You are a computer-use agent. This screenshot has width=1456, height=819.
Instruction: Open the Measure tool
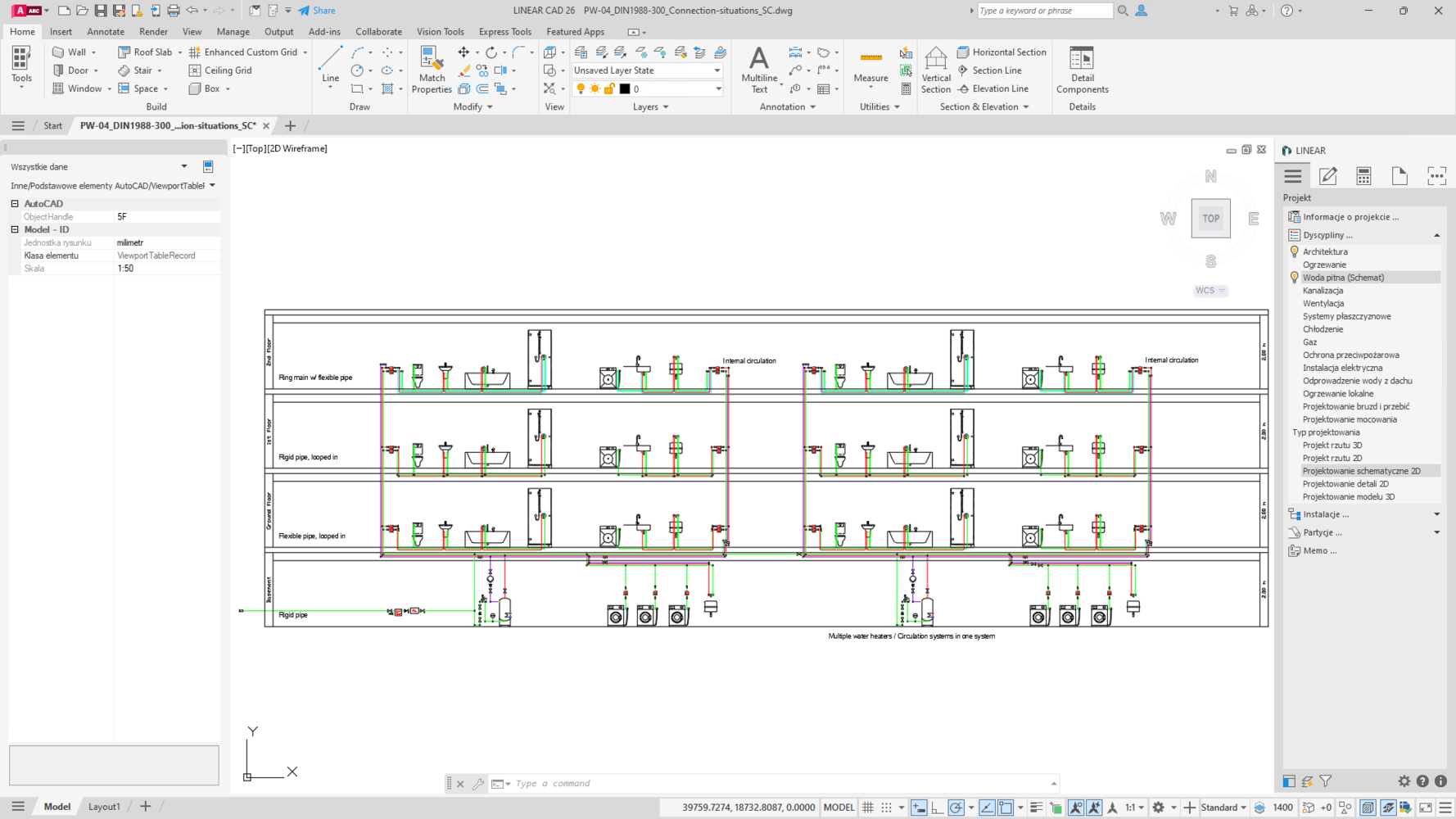pos(870,66)
